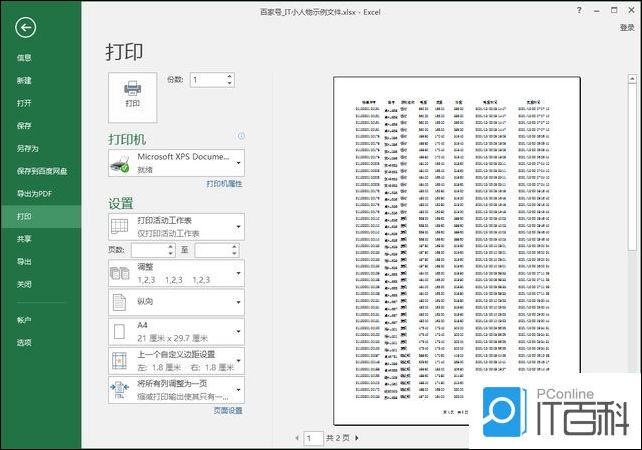
Task: Click the large 打印 printer button
Action: pos(132,97)
